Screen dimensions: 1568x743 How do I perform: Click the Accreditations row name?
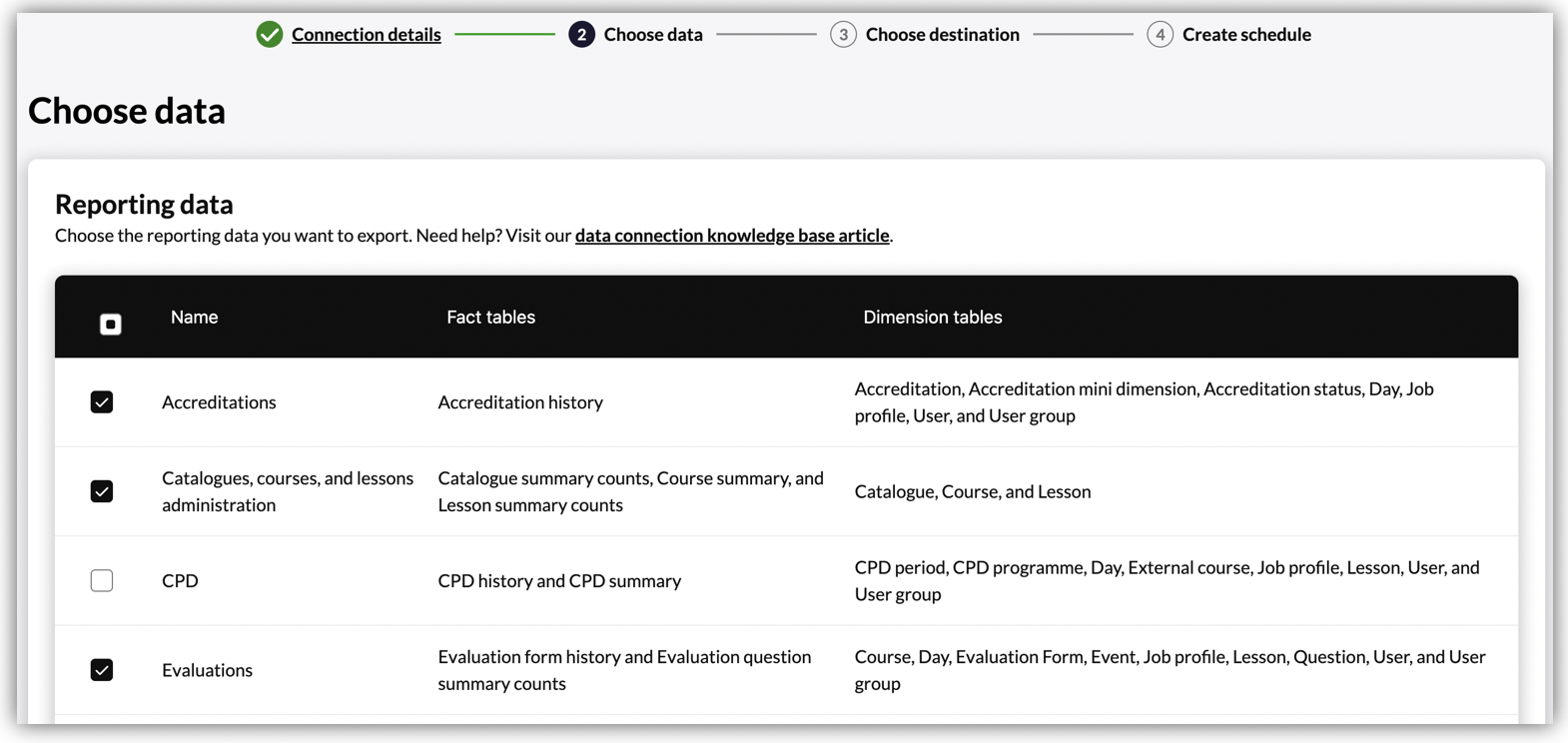tap(219, 402)
